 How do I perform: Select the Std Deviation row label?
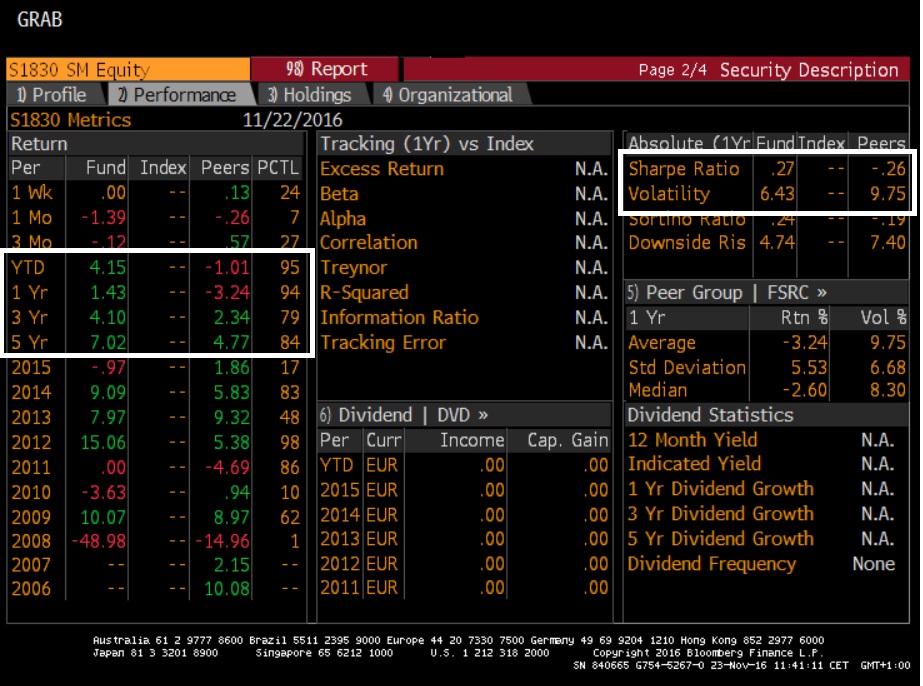tap(687, 367)
